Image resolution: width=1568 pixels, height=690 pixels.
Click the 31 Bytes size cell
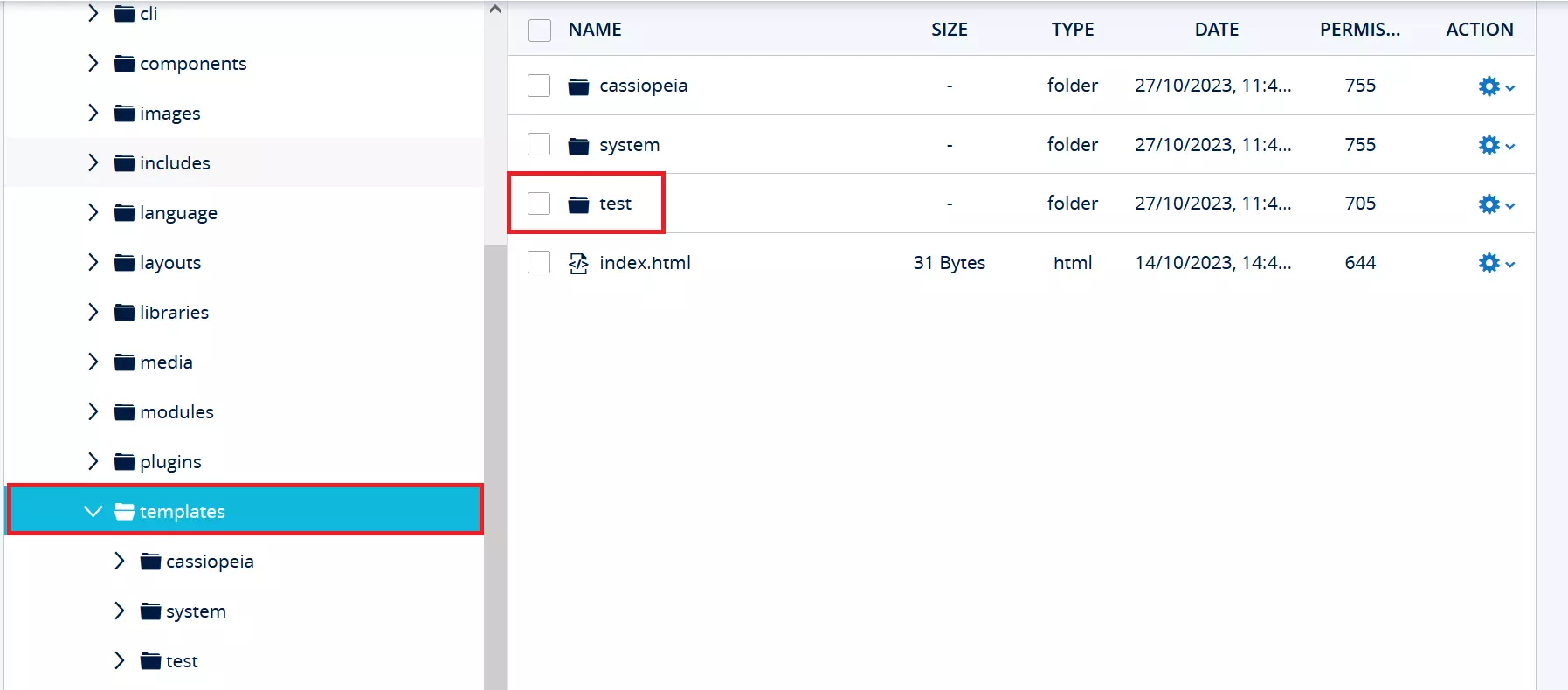point(950,263)
